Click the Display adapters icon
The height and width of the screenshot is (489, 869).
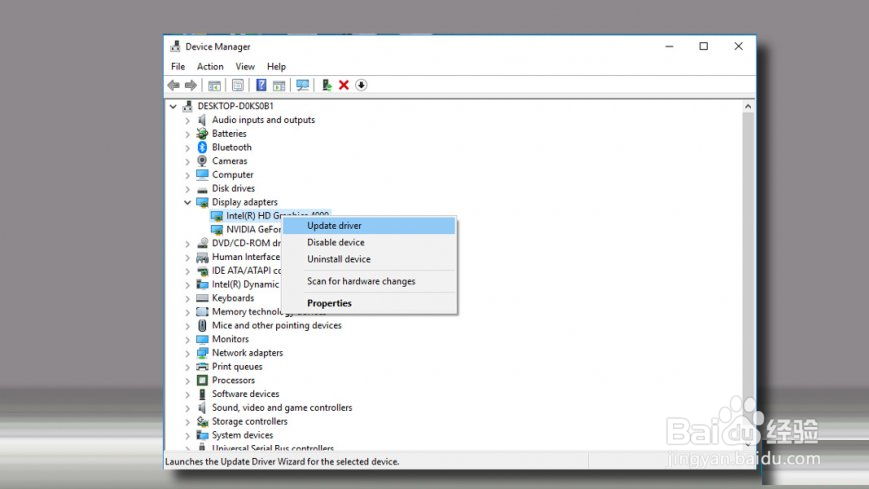pyautogui.click(x=202, y=202)
